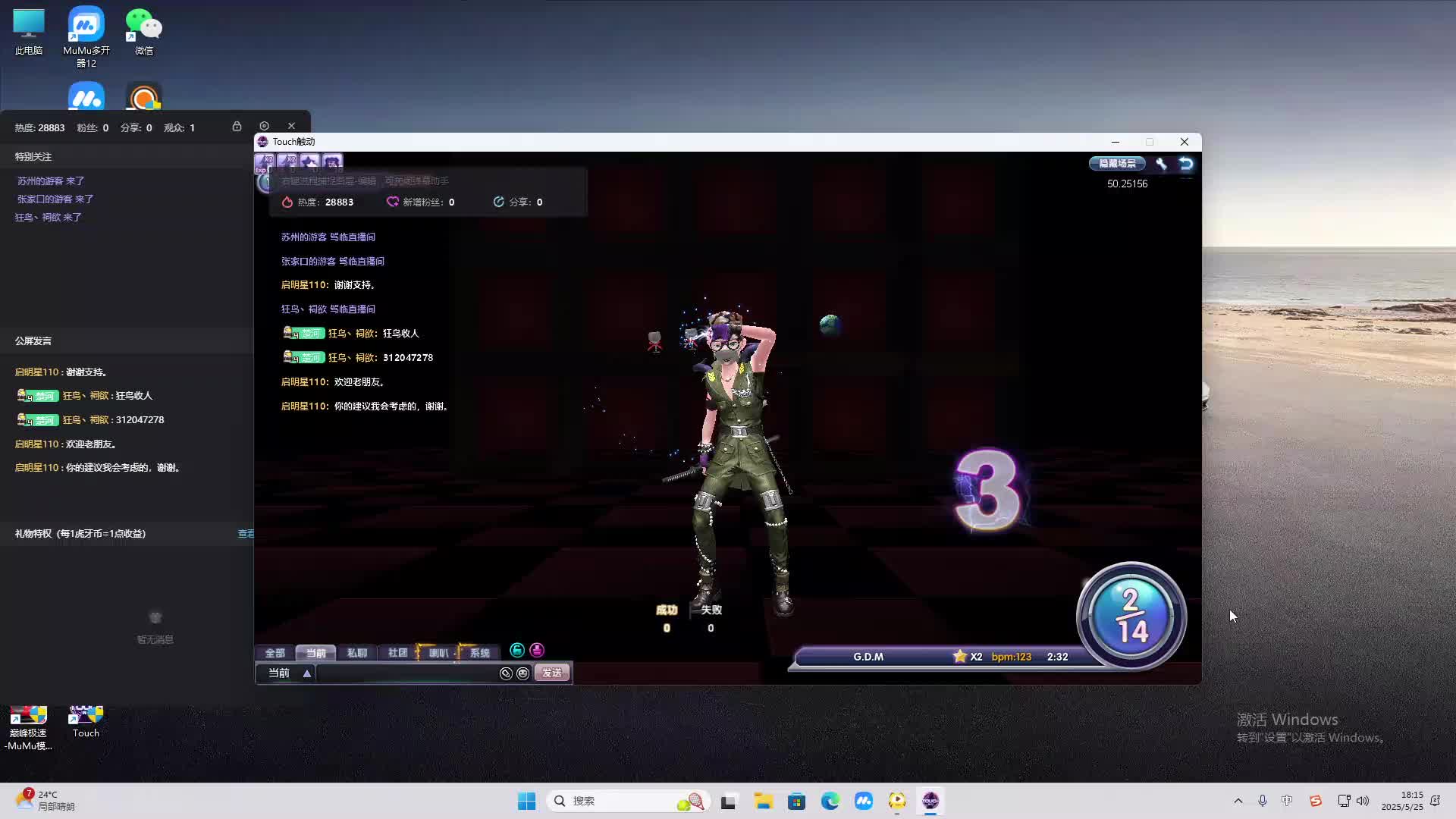The width and height of the screenshot is (1456, 819).
Task: Toggle the 隐藏场景 hide scene button
Action: pos(1117,163)
